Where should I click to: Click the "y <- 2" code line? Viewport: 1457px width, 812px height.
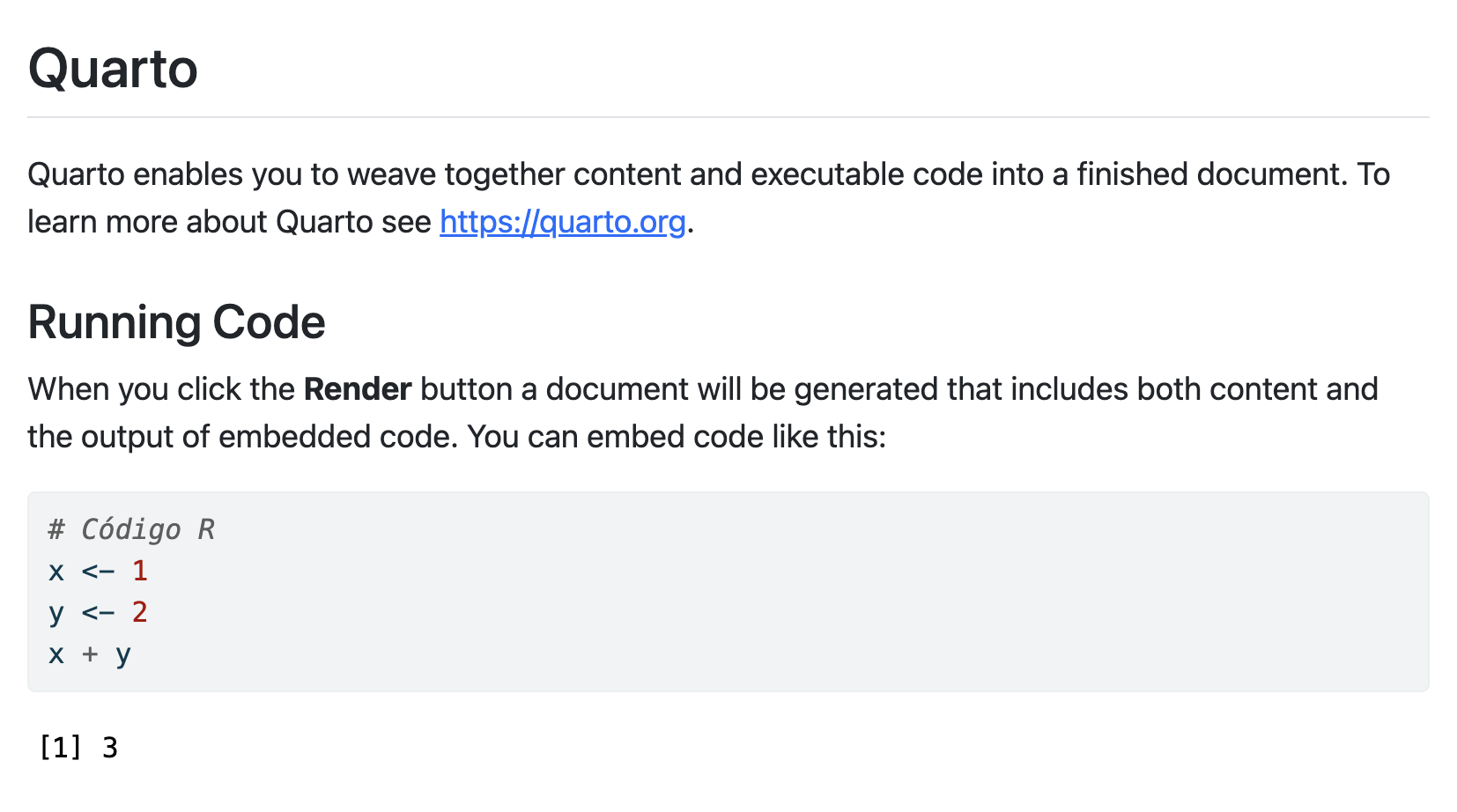click(x=98, y=612)
